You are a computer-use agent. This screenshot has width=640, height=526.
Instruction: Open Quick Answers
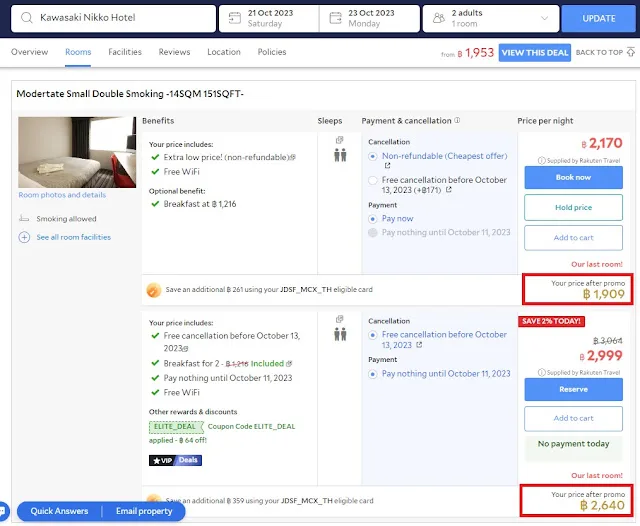point(59,511)
